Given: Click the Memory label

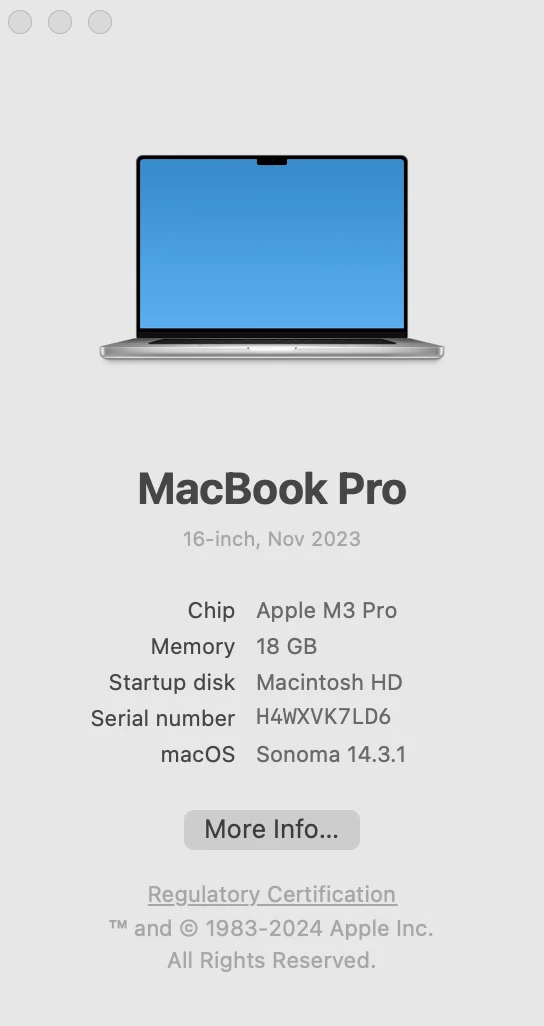Looking at the screenshot, I should tap(192, 646).
